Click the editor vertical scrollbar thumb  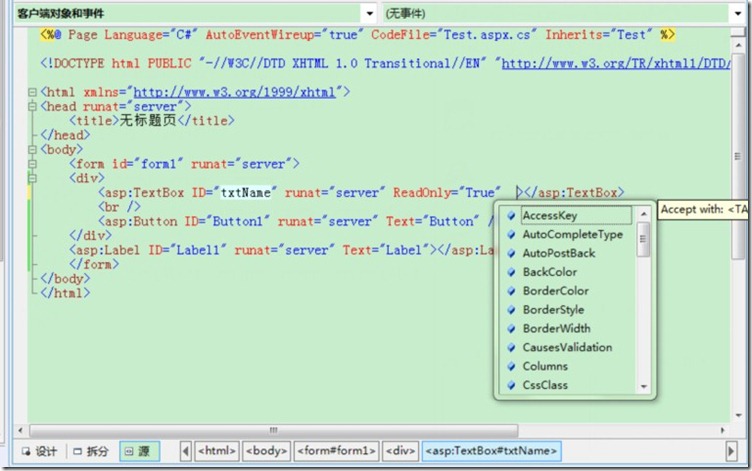738,156
